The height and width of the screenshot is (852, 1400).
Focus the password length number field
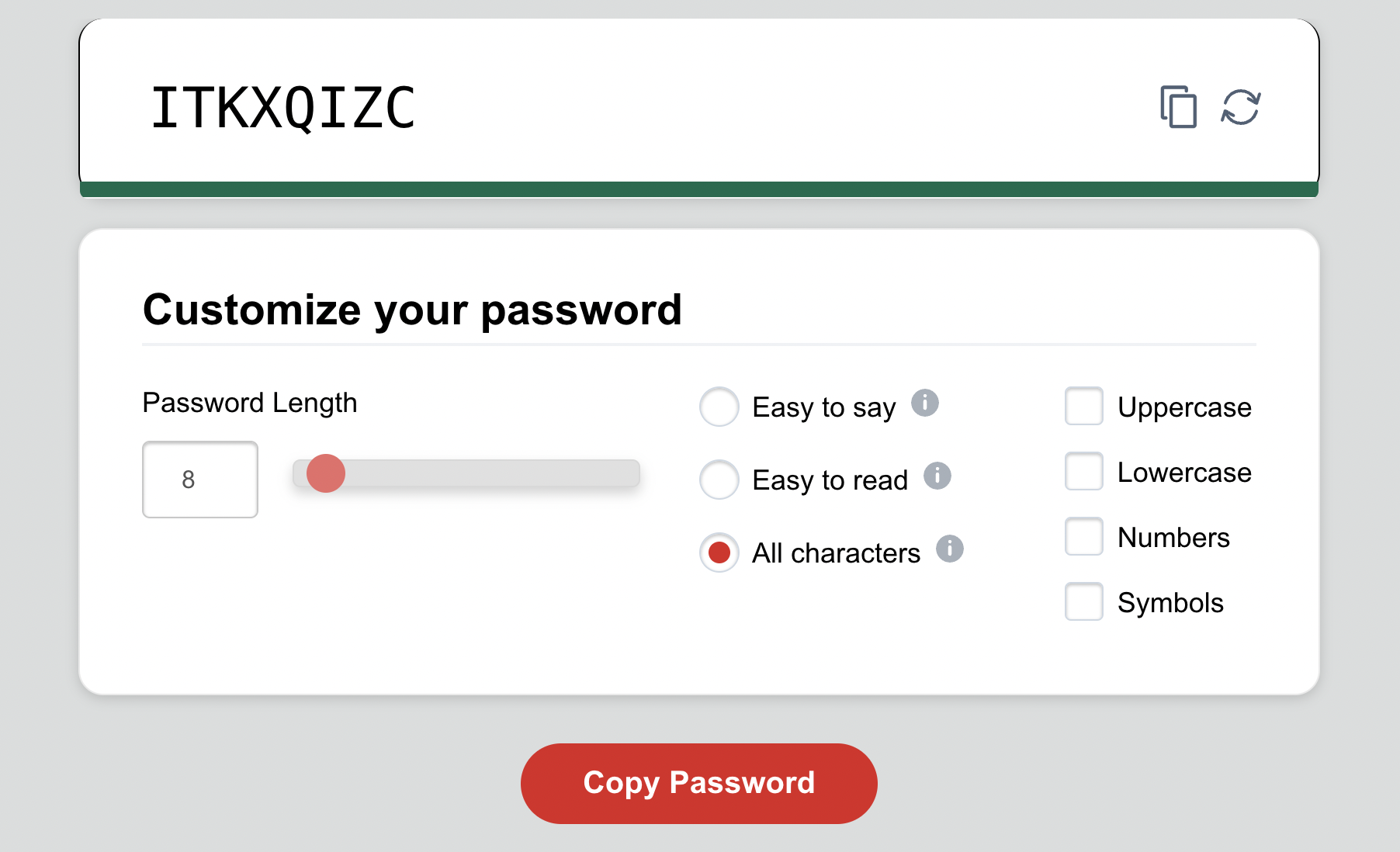click(x=200, y=480)
